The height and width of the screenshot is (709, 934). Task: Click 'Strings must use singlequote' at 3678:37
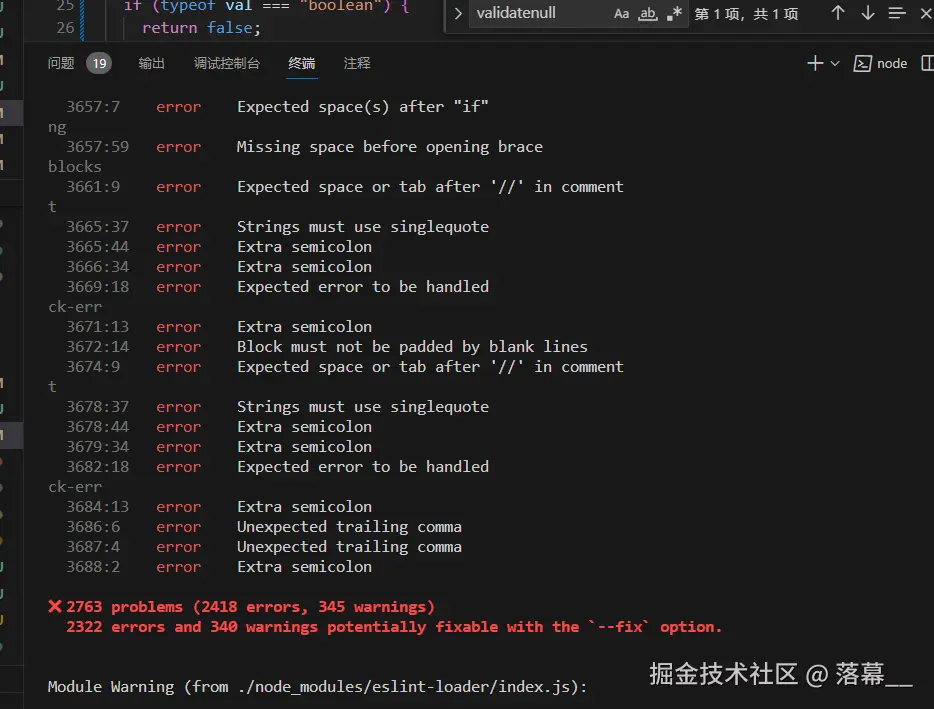tap(363, 406)
